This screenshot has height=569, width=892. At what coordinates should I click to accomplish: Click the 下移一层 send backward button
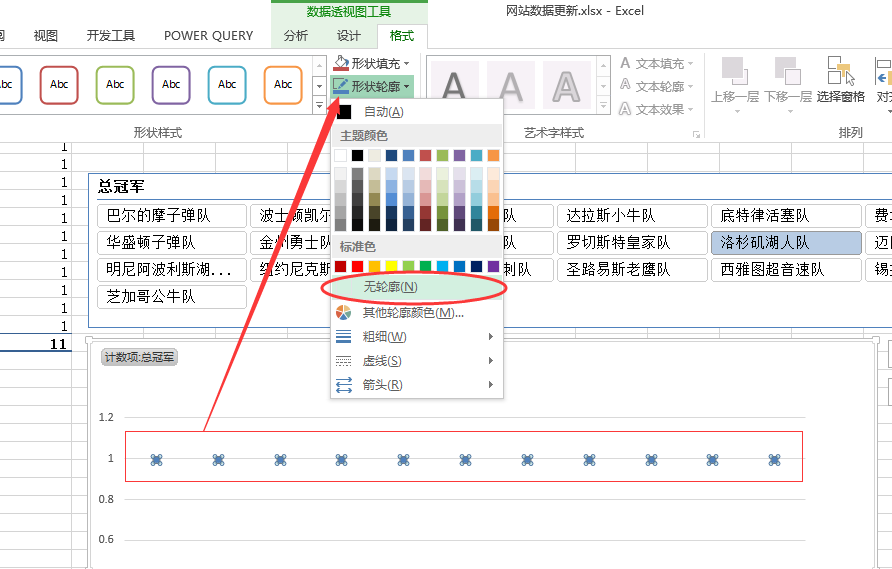point(788,84)
